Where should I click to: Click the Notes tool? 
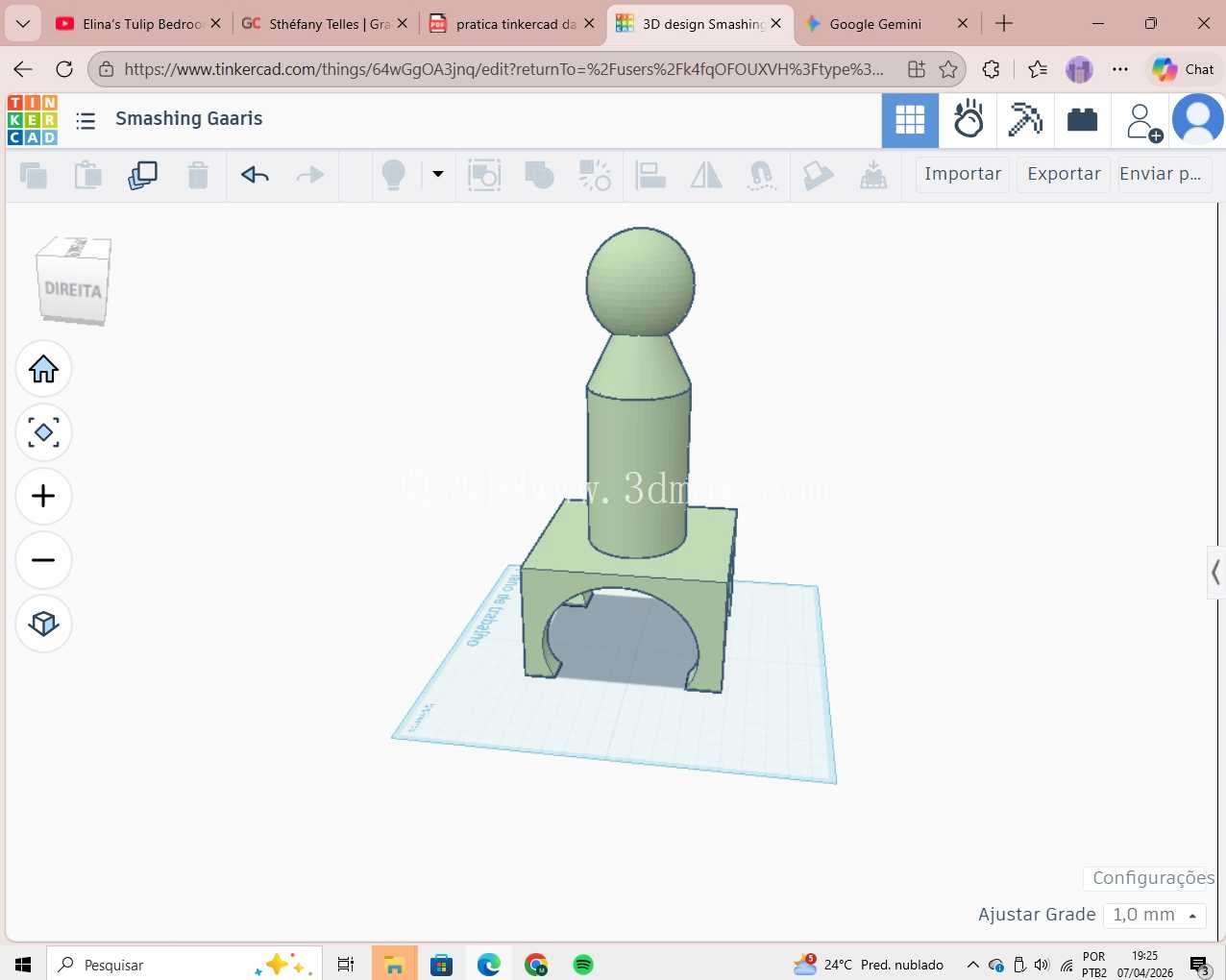point(818,175)
